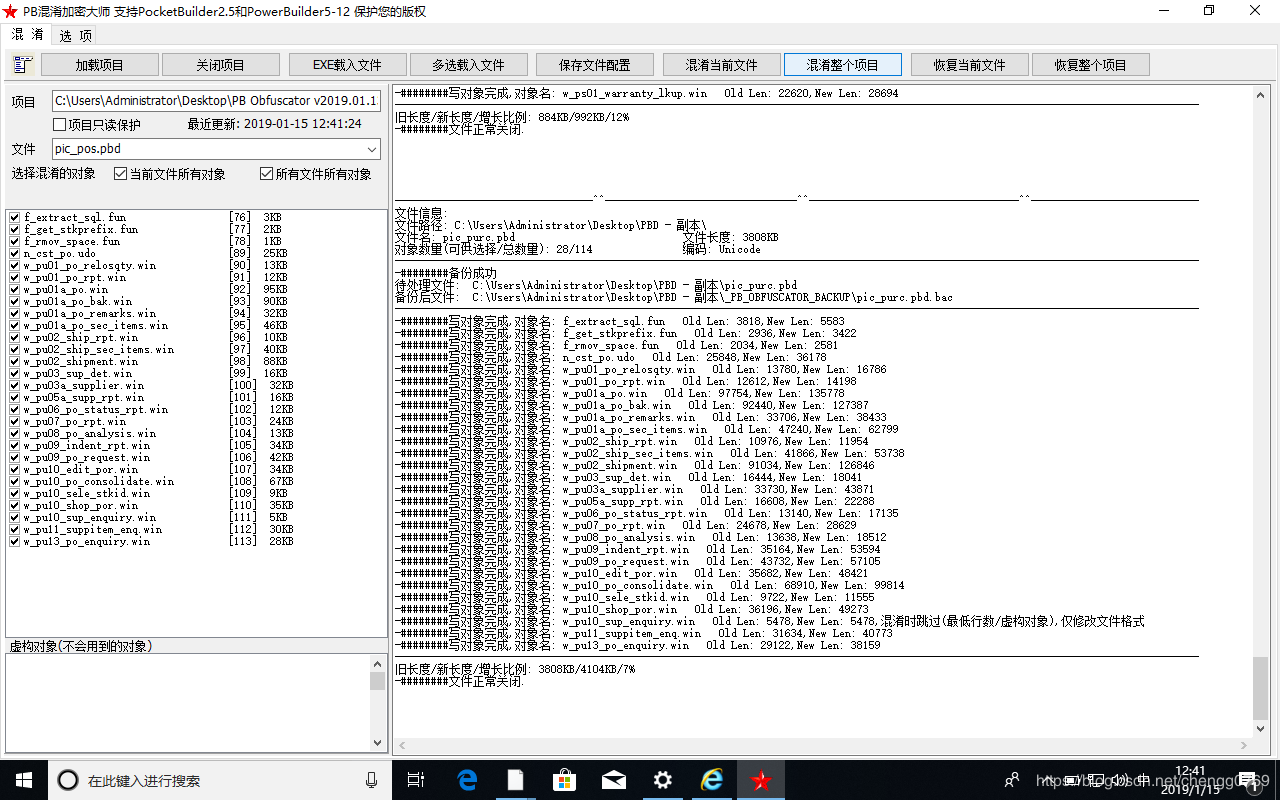Click the 项目 path input field
The width and height of the screenshot is (1280, 800).
[x=216, y=101]
